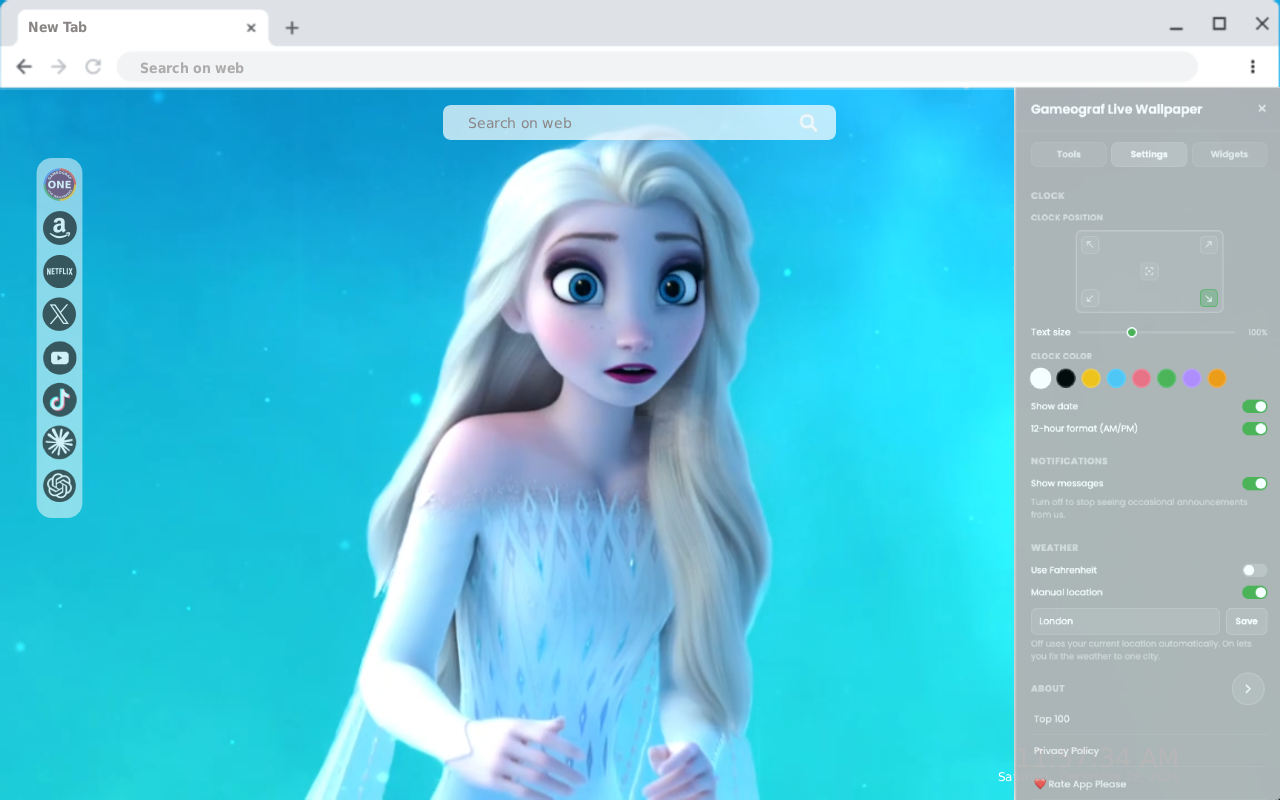Click the Text size slider handle
The width and height of the screenshot is (1280, 800).
click(x=1132, y=332)
